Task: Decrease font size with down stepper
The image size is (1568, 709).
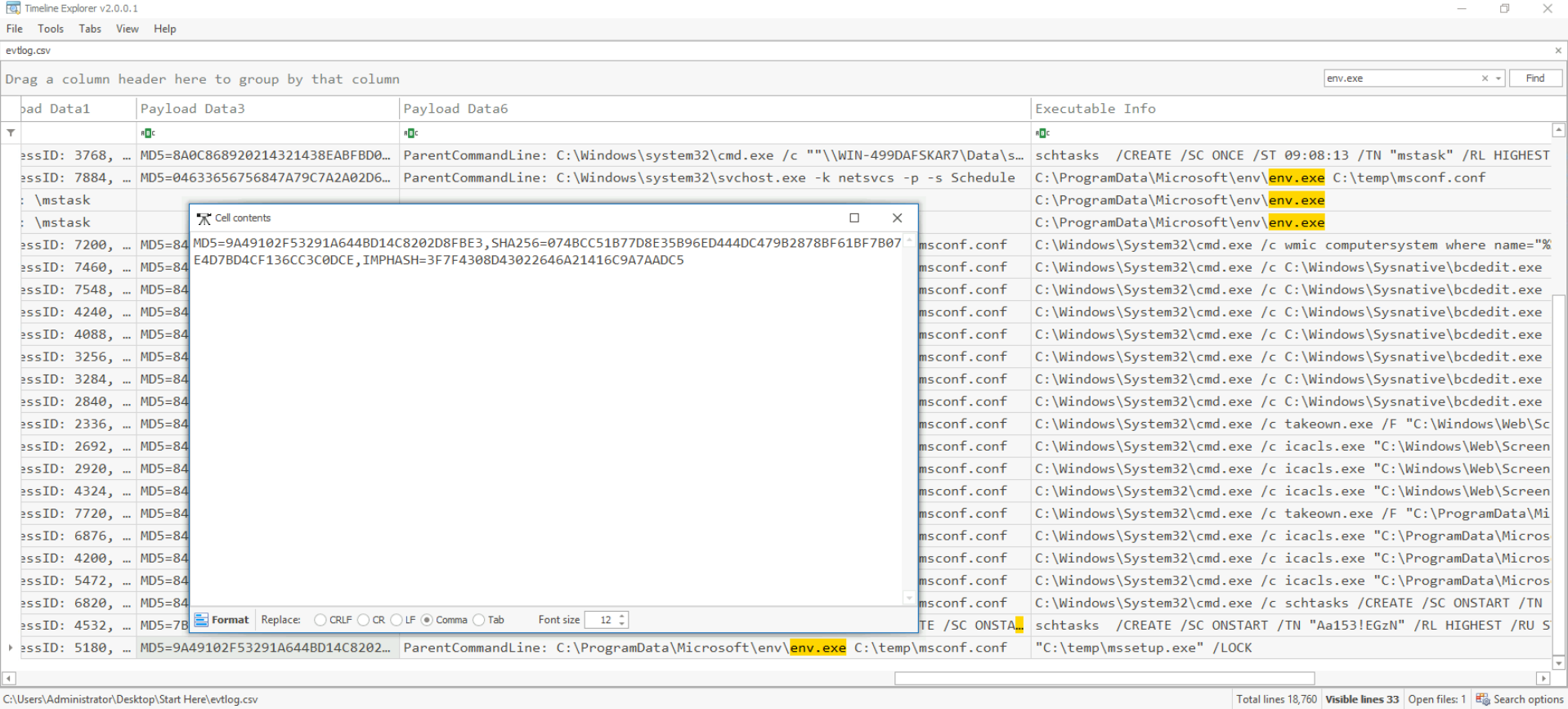Action: (x=622, y=624)
